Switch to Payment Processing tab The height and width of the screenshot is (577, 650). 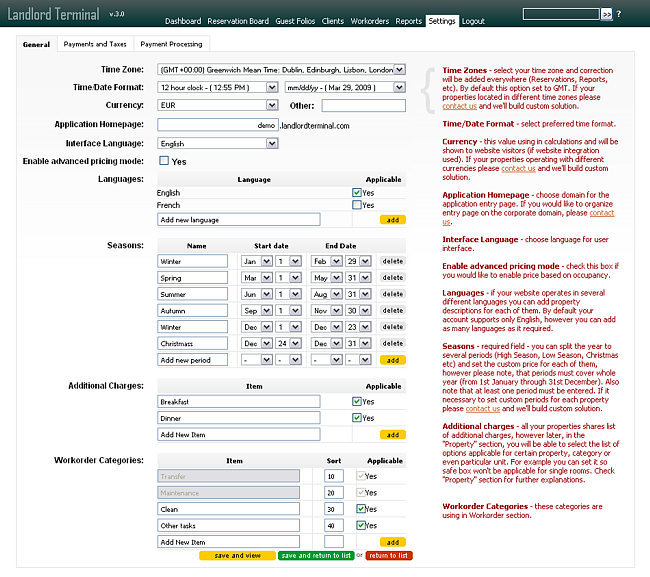click(x=171, y=44)
